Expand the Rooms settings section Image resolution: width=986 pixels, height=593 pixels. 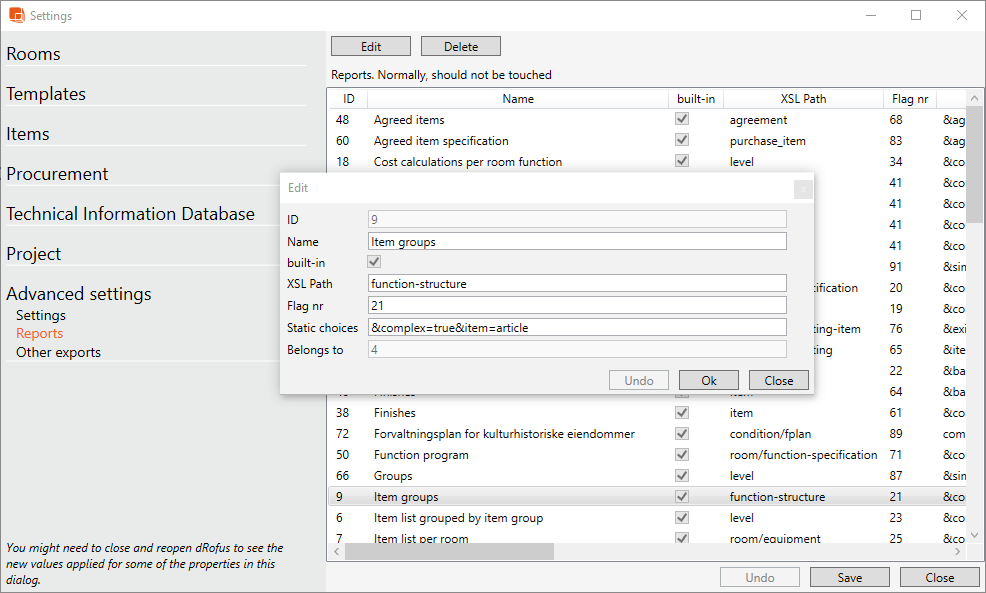pos(34,54)
